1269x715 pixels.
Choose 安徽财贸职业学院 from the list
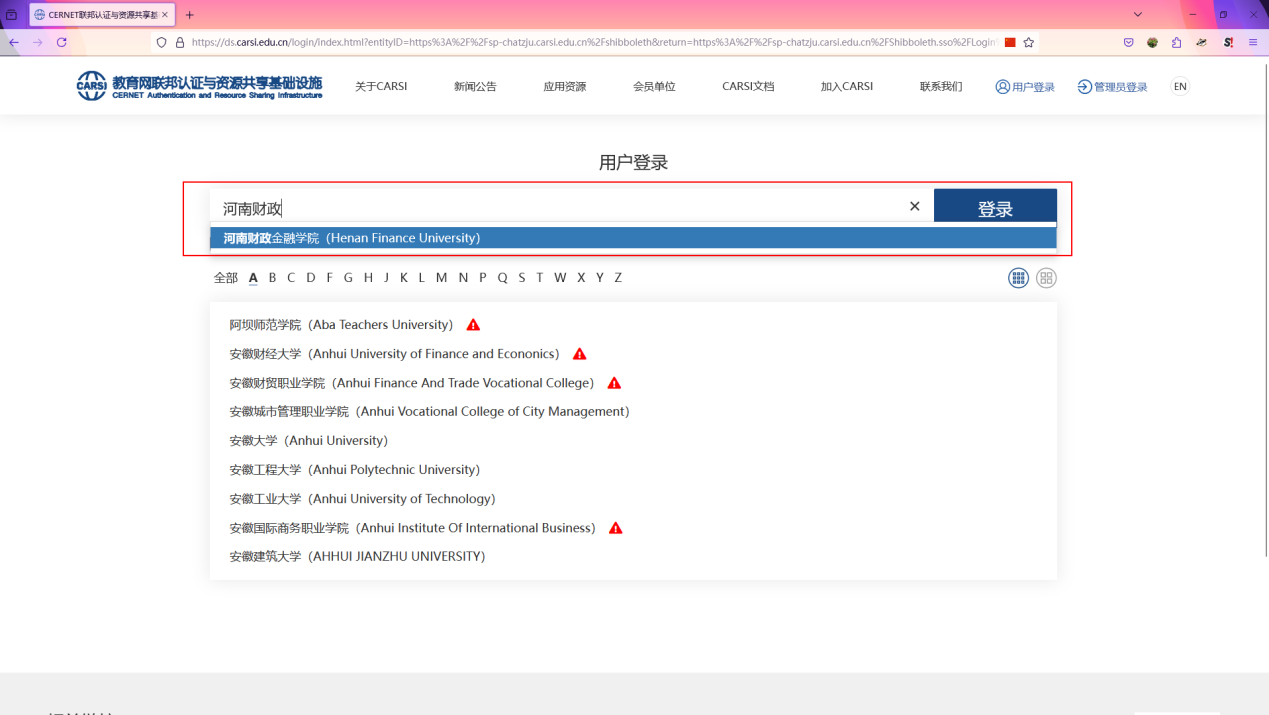point(412,383)
